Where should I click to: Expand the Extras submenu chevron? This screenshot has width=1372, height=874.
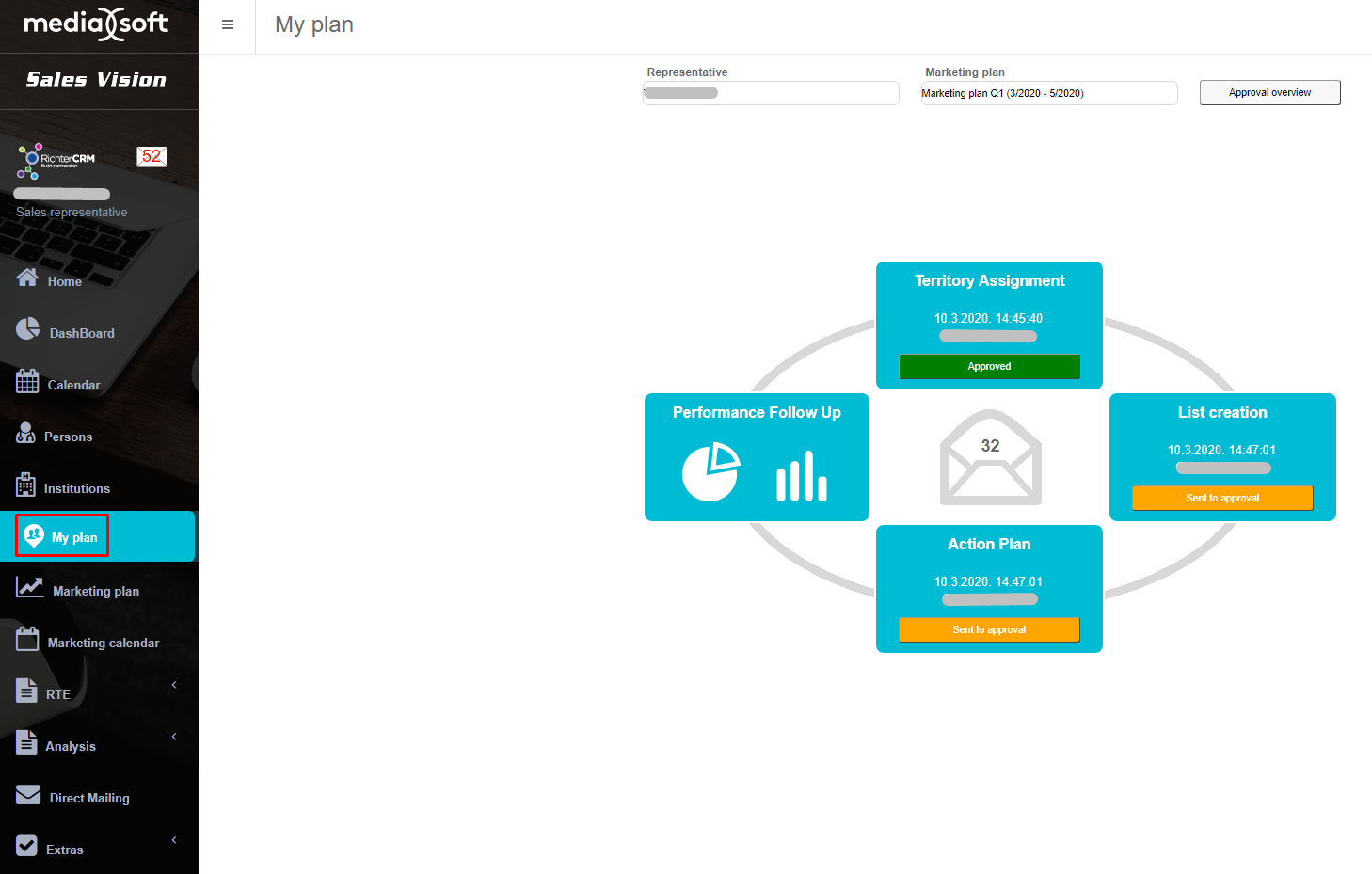[x=174, y=840]
